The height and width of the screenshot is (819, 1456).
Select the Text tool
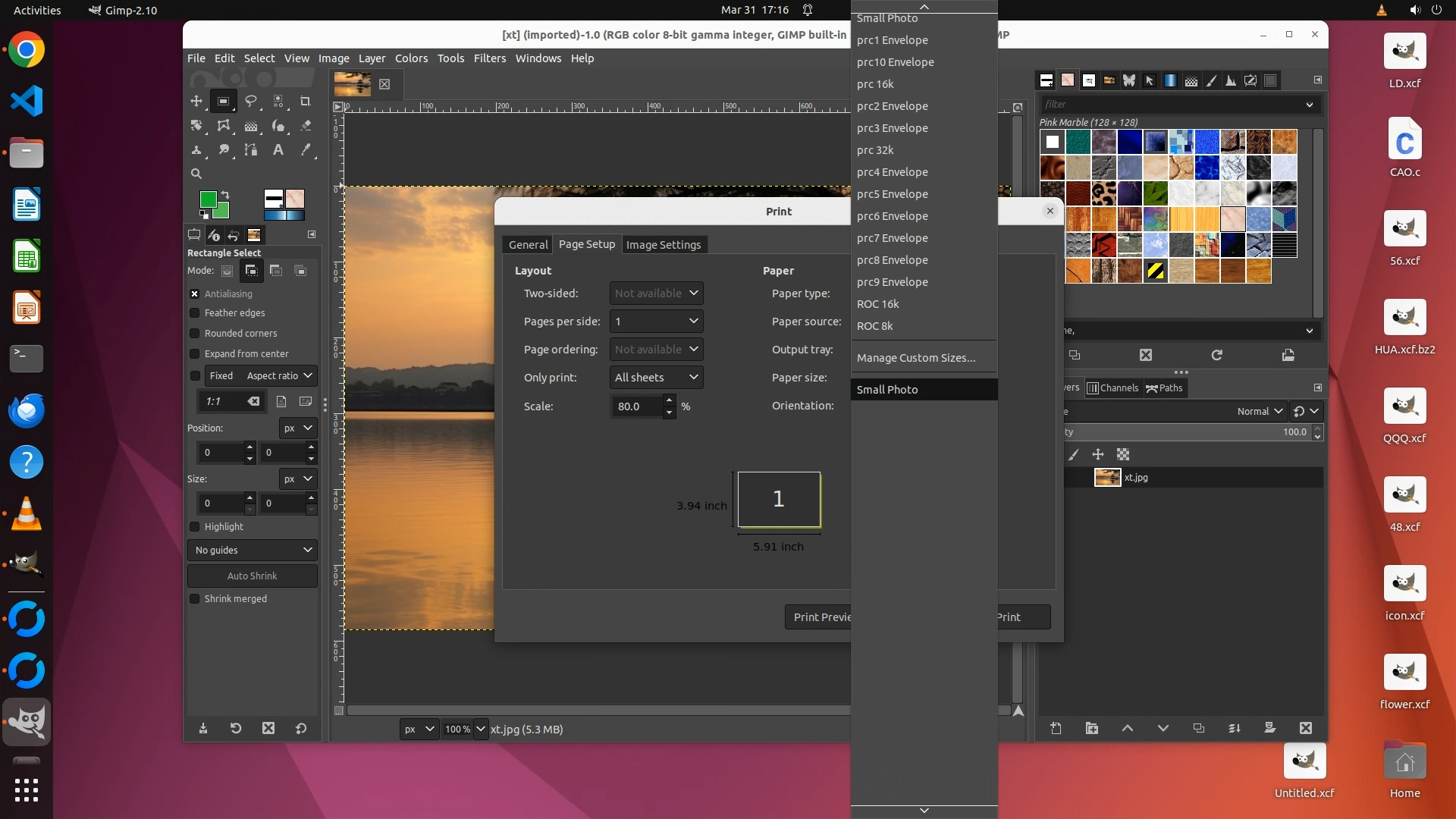pyautogui.click(x=278, y=149)
